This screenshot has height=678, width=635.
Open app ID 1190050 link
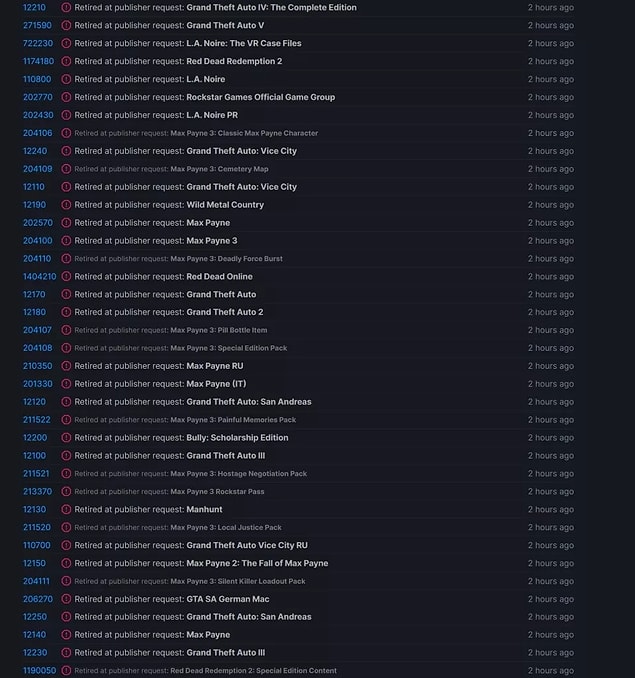click(39, 671)
